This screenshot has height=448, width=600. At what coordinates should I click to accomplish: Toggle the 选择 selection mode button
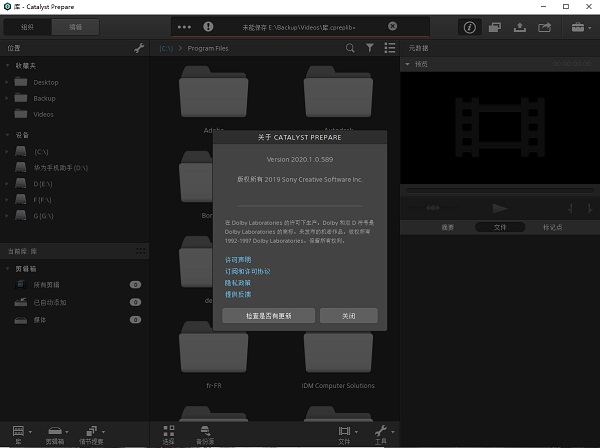(x=168, y=432)
